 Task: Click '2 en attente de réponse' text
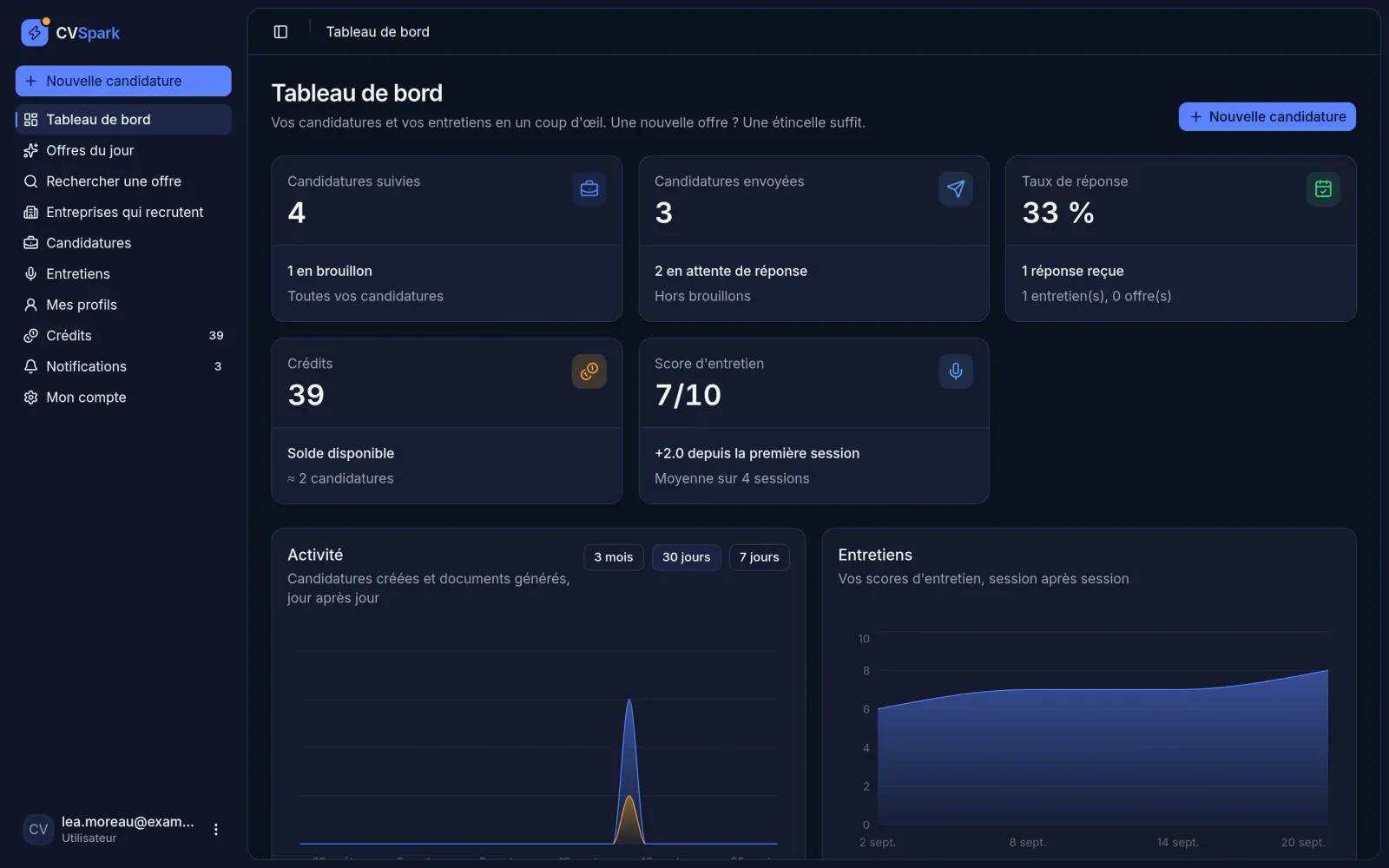tap(731, 271)
